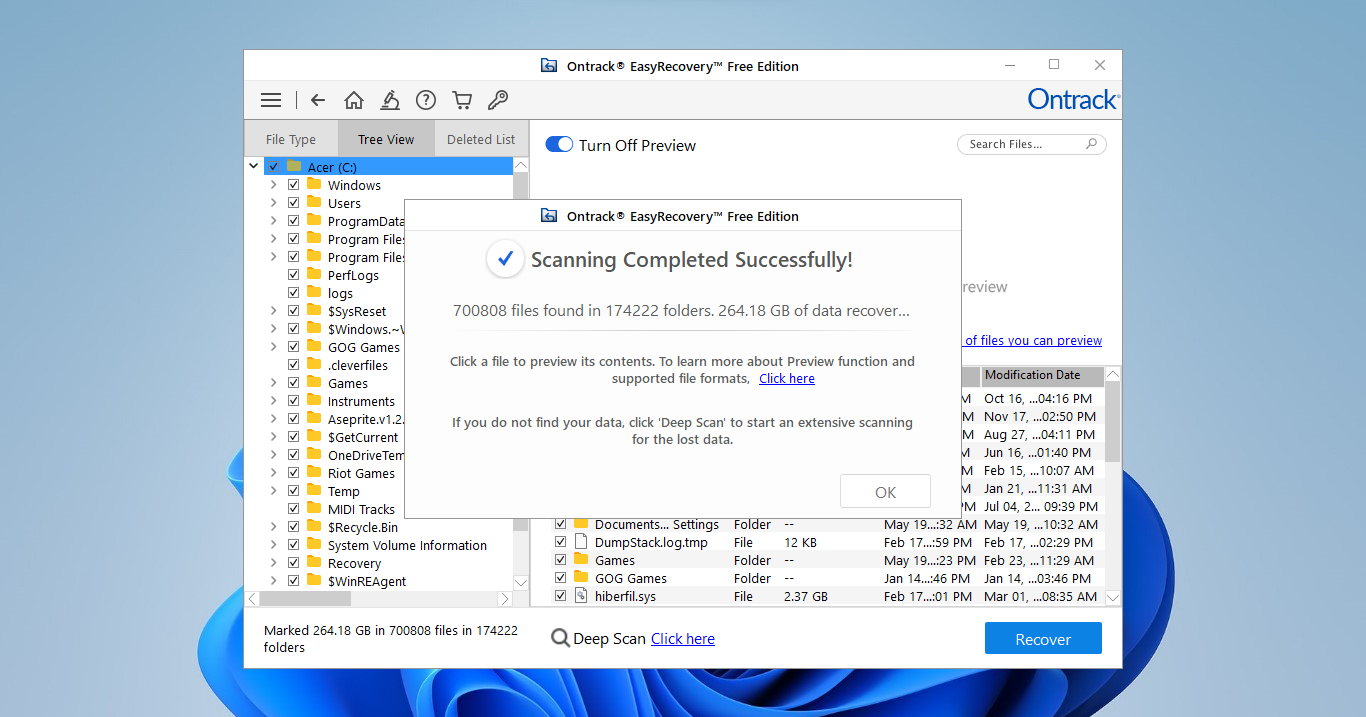Image resolution: width=1366 pixels, height=717 pixels.
Task: Expand the Aseprite folder node
Action: (x=273, y=419)
